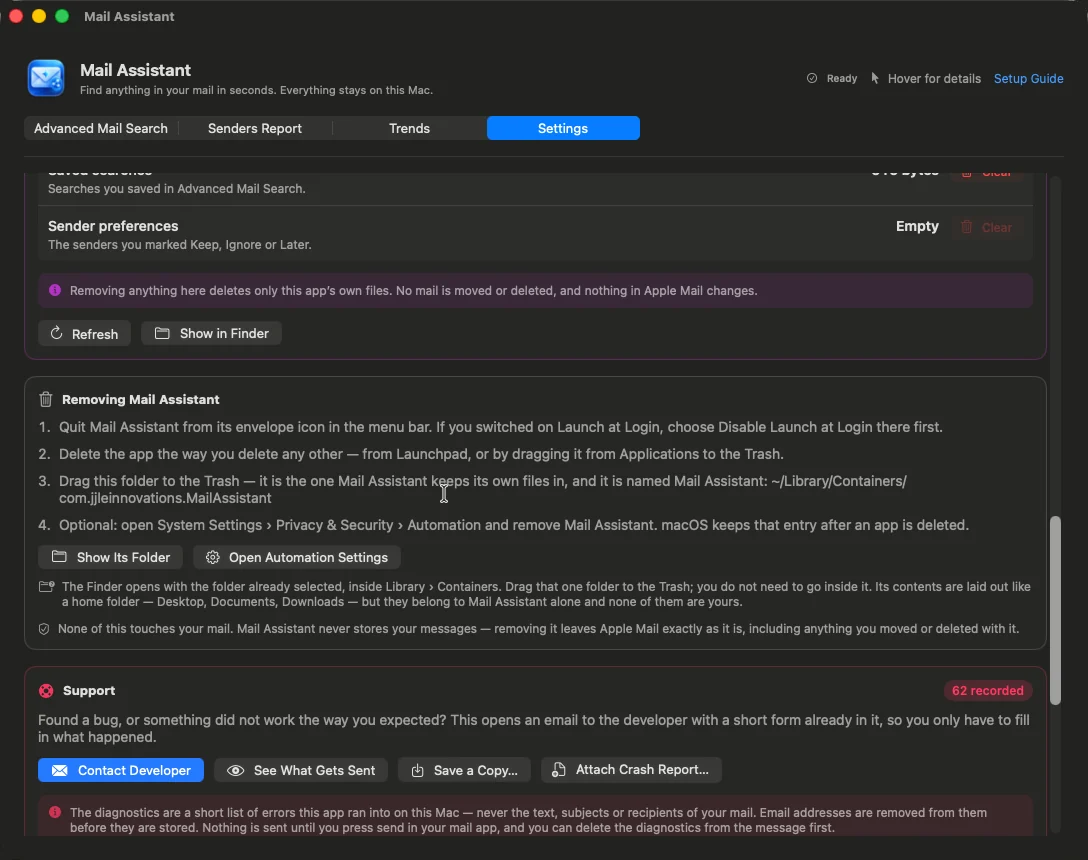Switch to Advanced Mail Search tab

(x=101, y=128)
